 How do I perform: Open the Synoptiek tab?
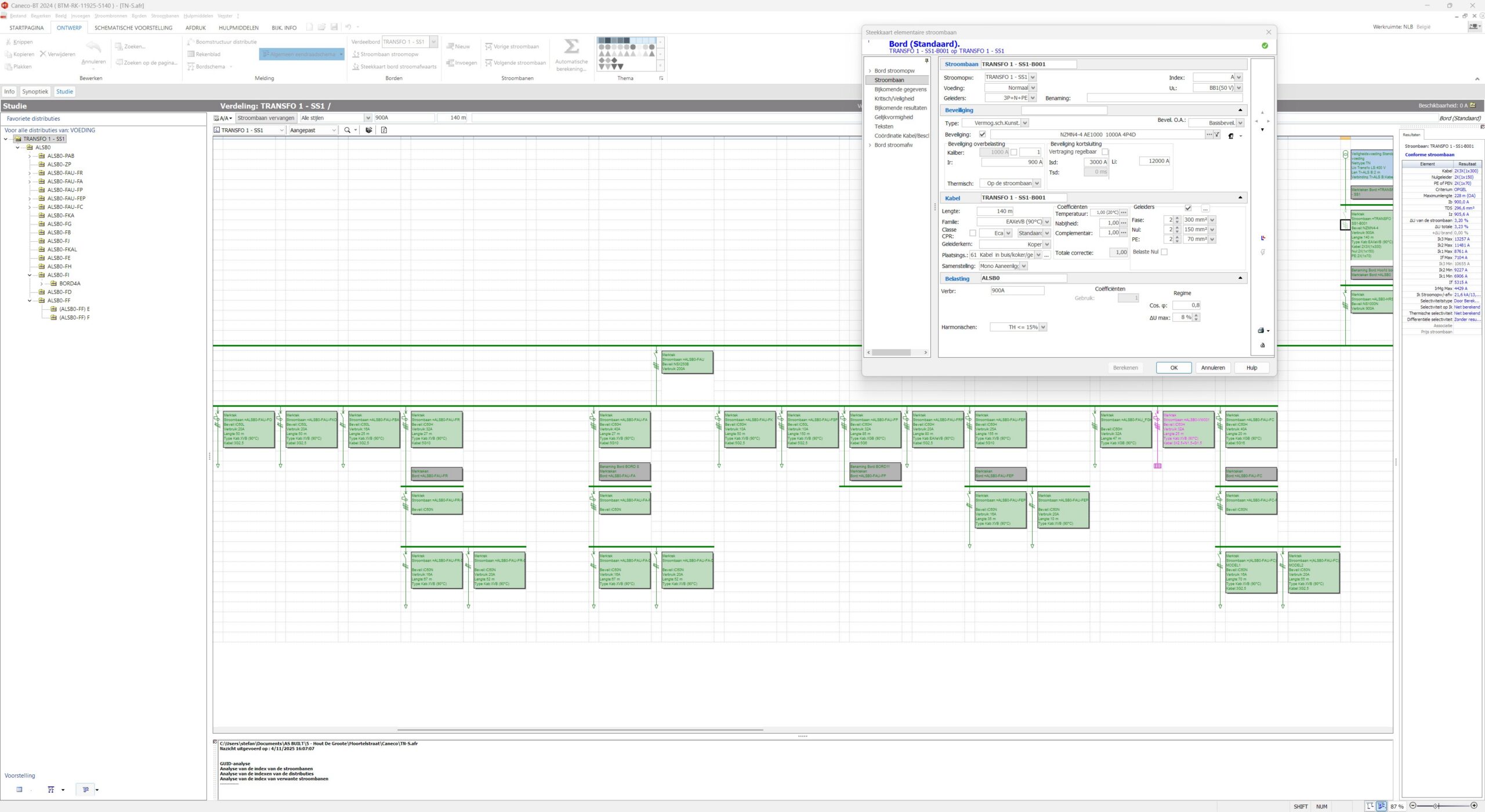coord(35,92)
